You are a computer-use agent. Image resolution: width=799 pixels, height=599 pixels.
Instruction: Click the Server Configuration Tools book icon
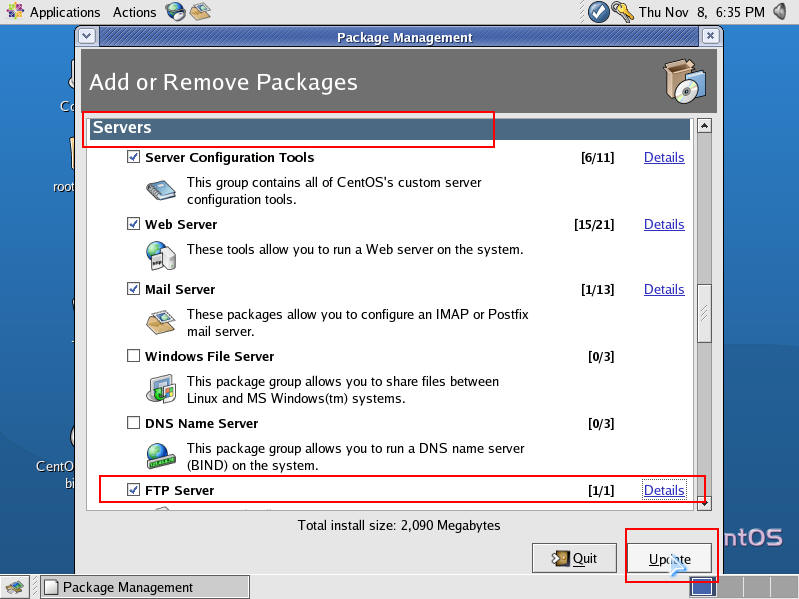click(x=161, y=191)
